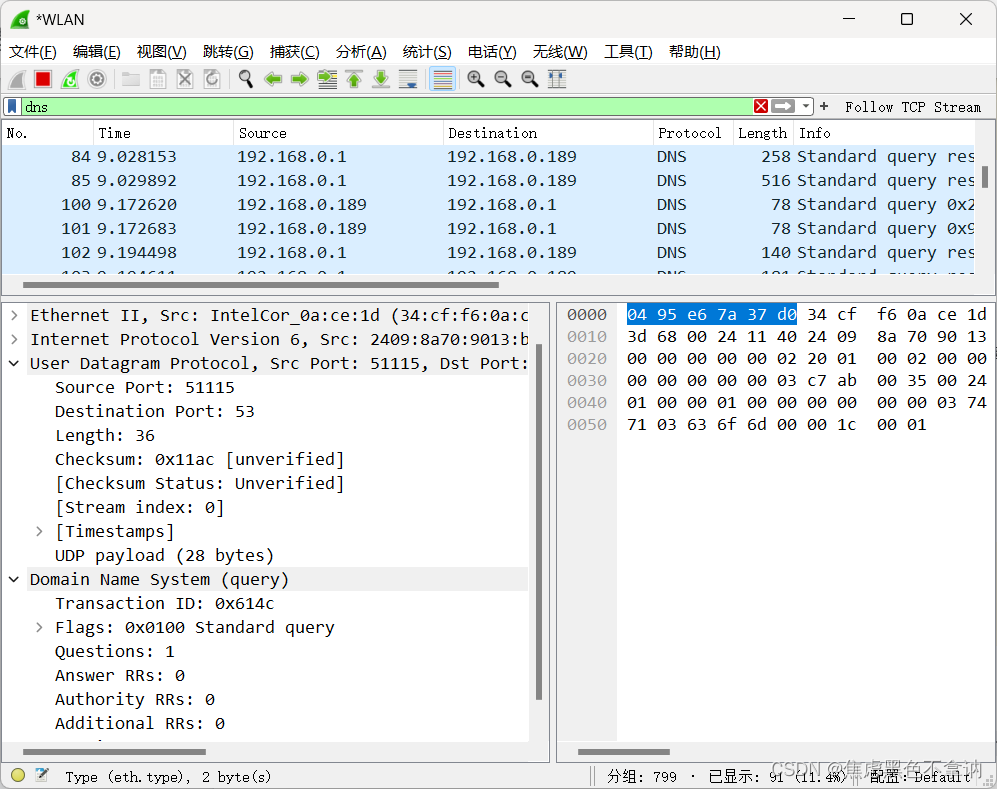Viewport: 997px width, 789px height.
Task: Select packet 100 at time 9.172620
Action: pyautogui.click(x=488, y=205)
